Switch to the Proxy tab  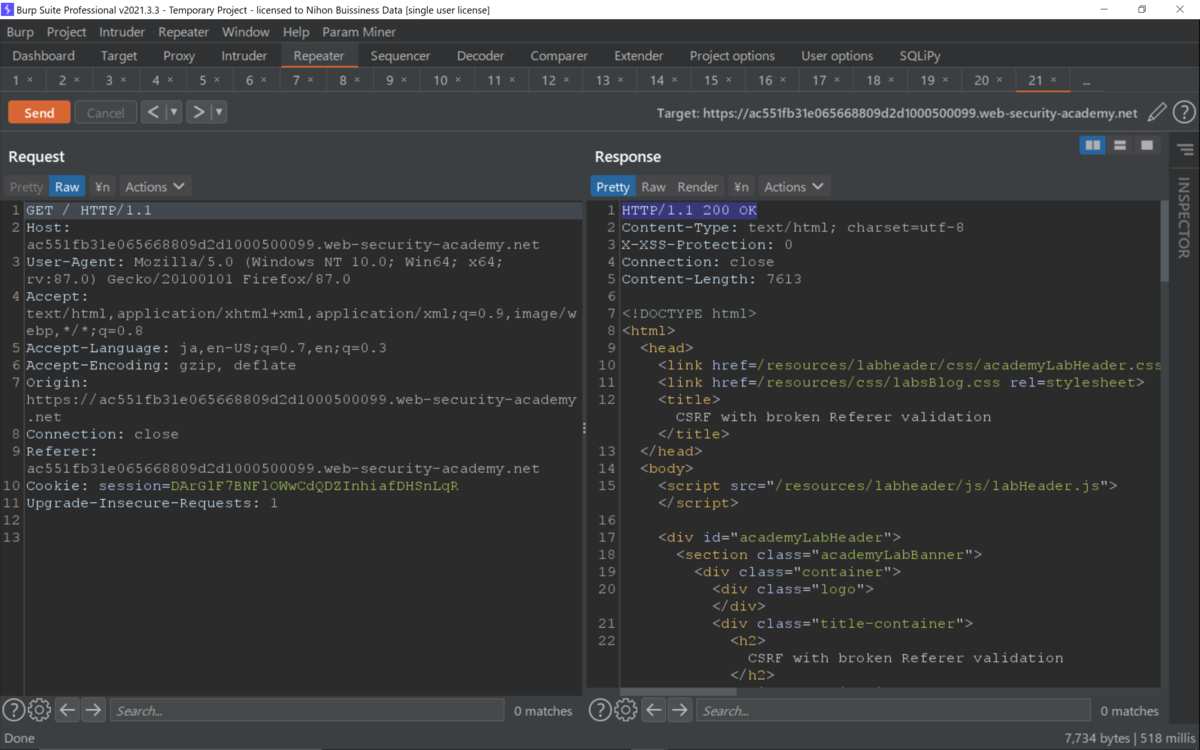point(179,56)
